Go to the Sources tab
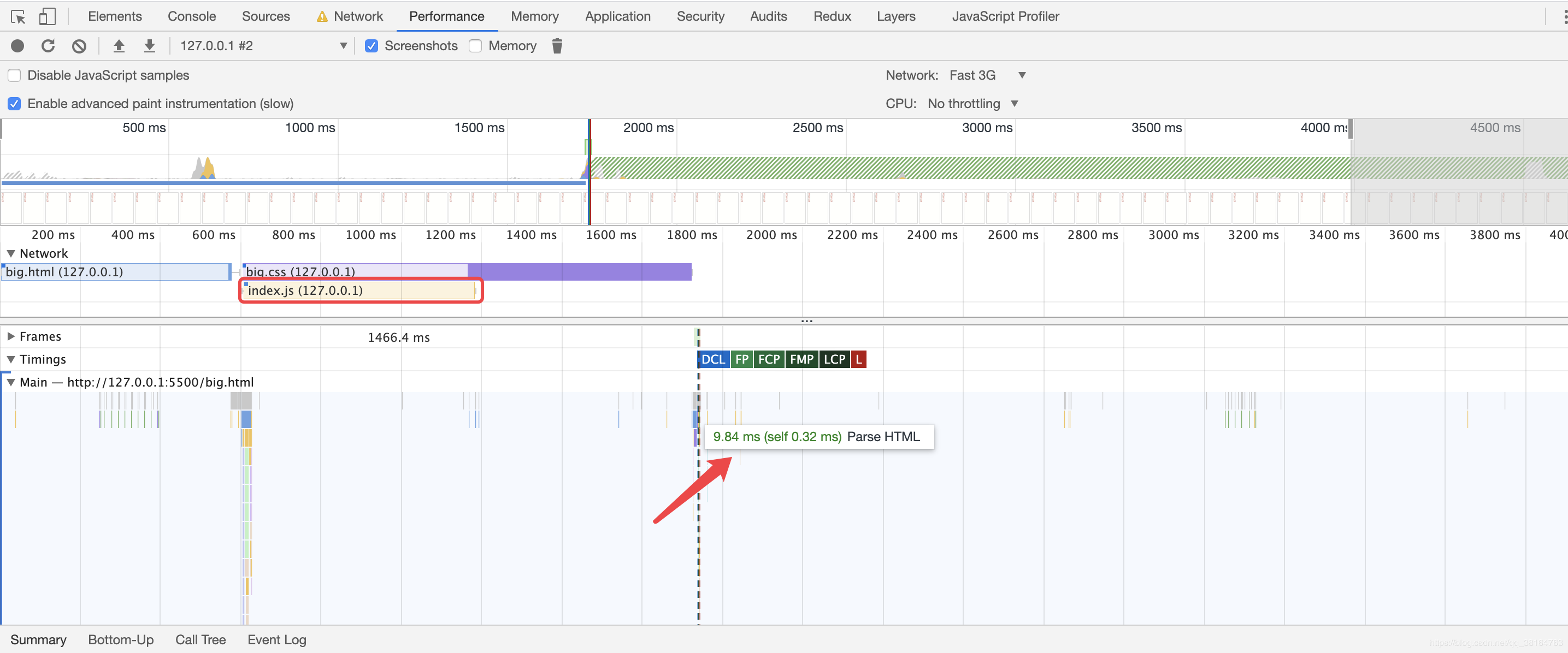1568x653 pixels. click(x=266, y=16)
